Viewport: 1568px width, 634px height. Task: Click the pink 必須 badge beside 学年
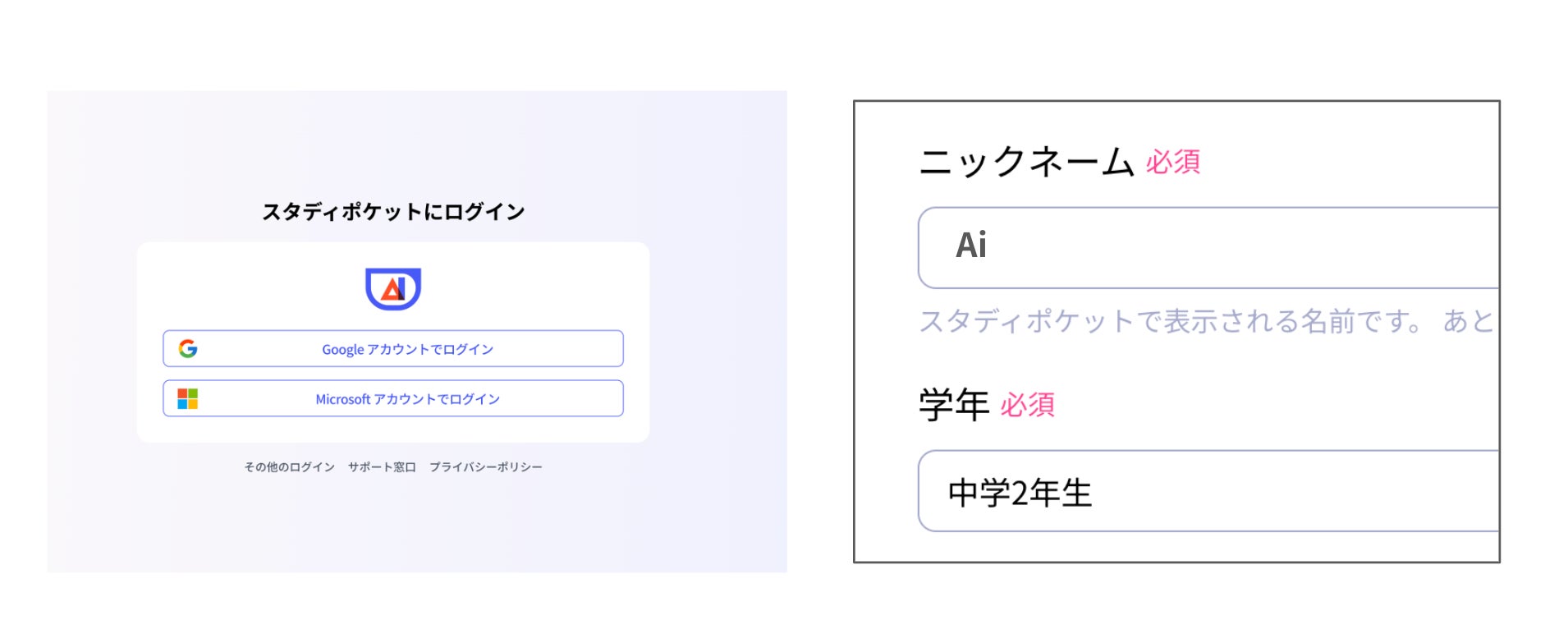tap(1027, 405)
